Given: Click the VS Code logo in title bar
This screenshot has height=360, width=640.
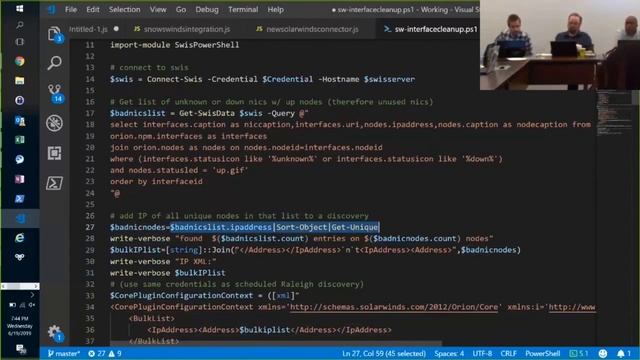Looking at the screenshot, I should (52, 9).
